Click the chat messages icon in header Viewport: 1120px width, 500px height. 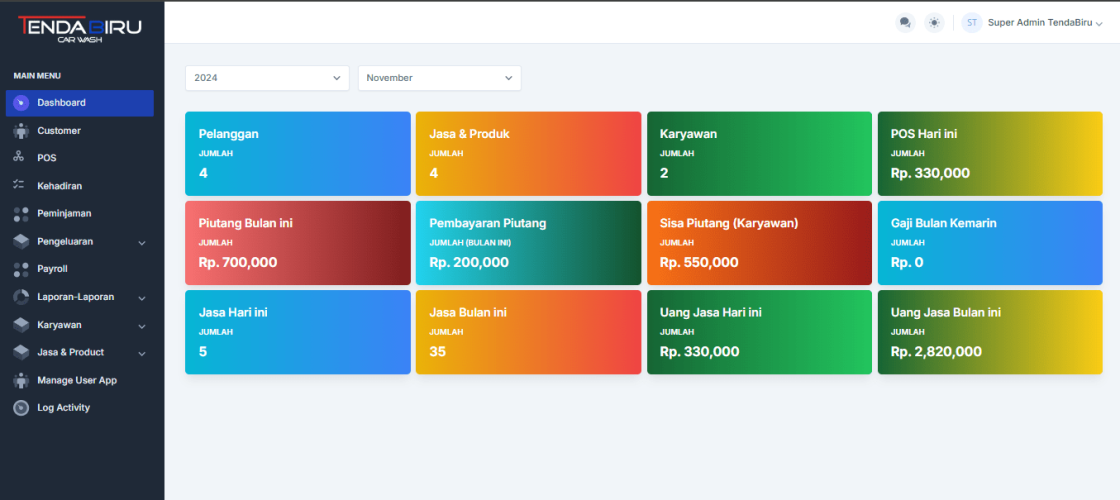[x=905, y=22]
